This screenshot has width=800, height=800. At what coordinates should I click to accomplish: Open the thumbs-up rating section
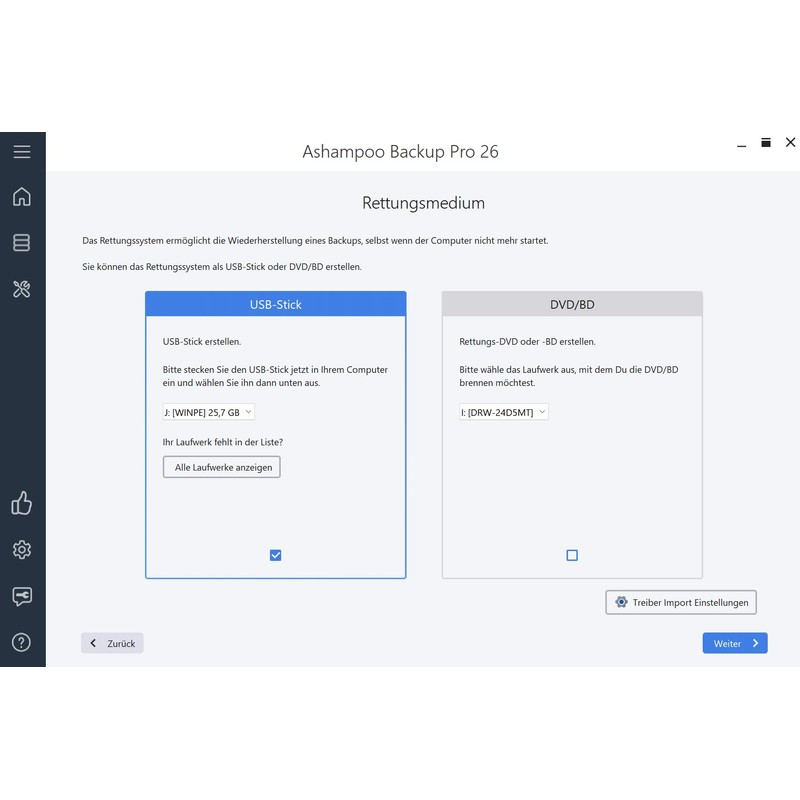point(22,504)
